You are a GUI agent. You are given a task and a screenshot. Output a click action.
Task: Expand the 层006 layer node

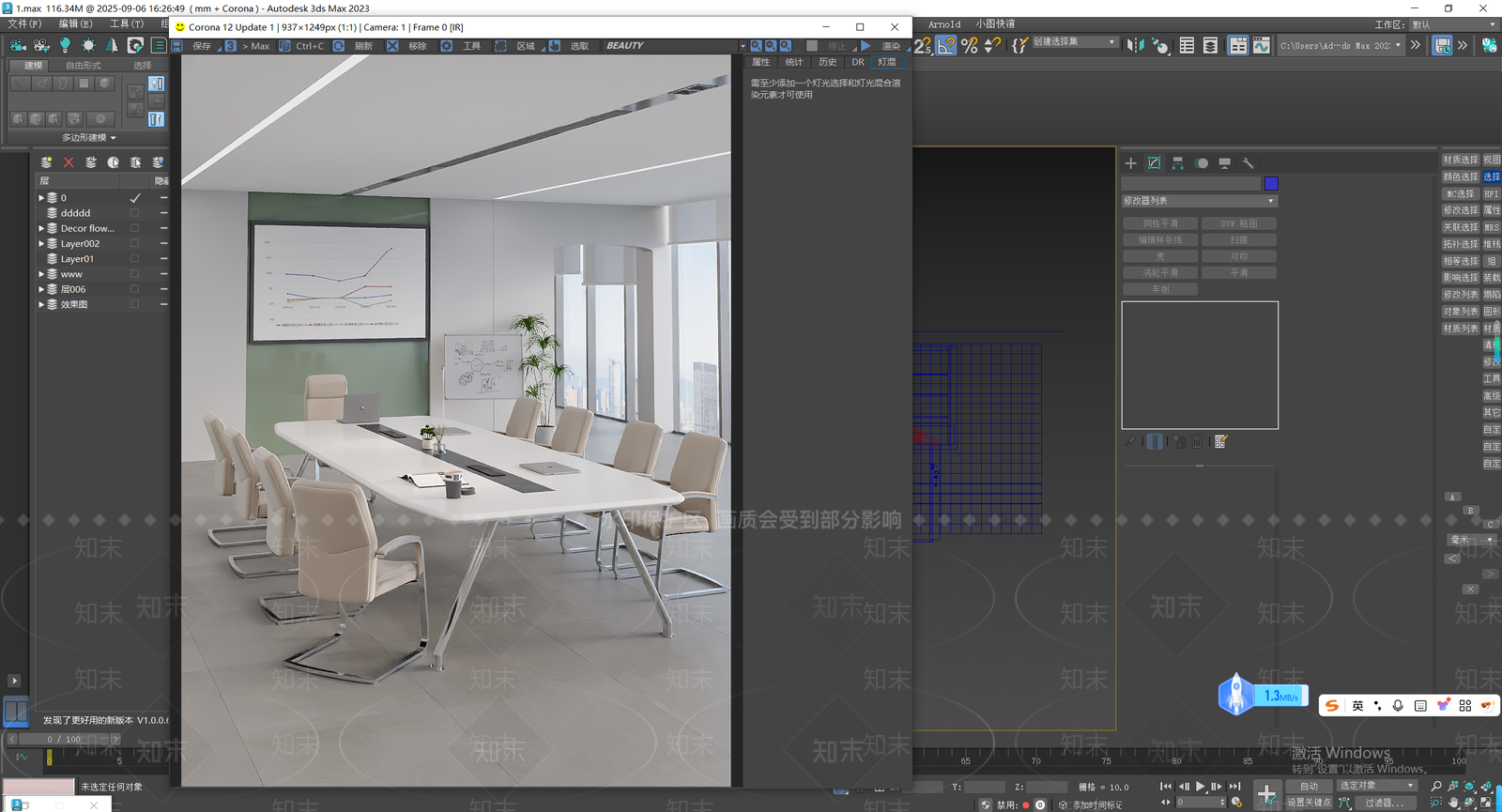(41, 289)
